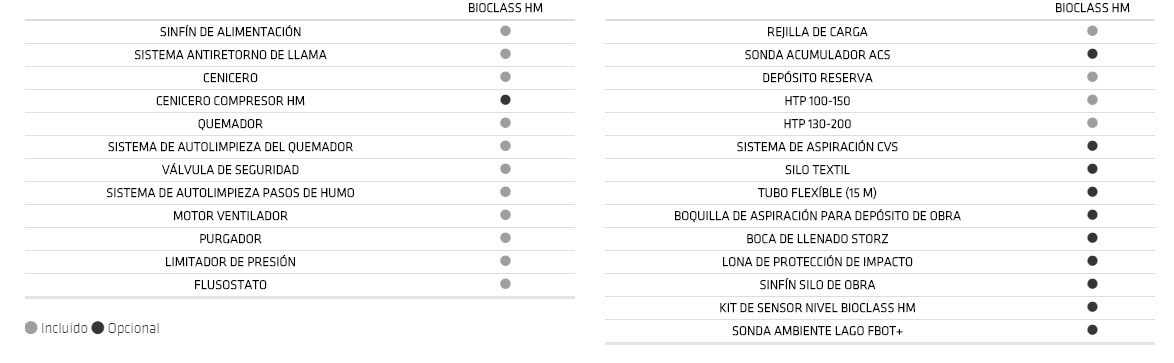1174x363 pixels.
Task: Click the dark Opcional legend dot
Action: [x=97, y=328]
